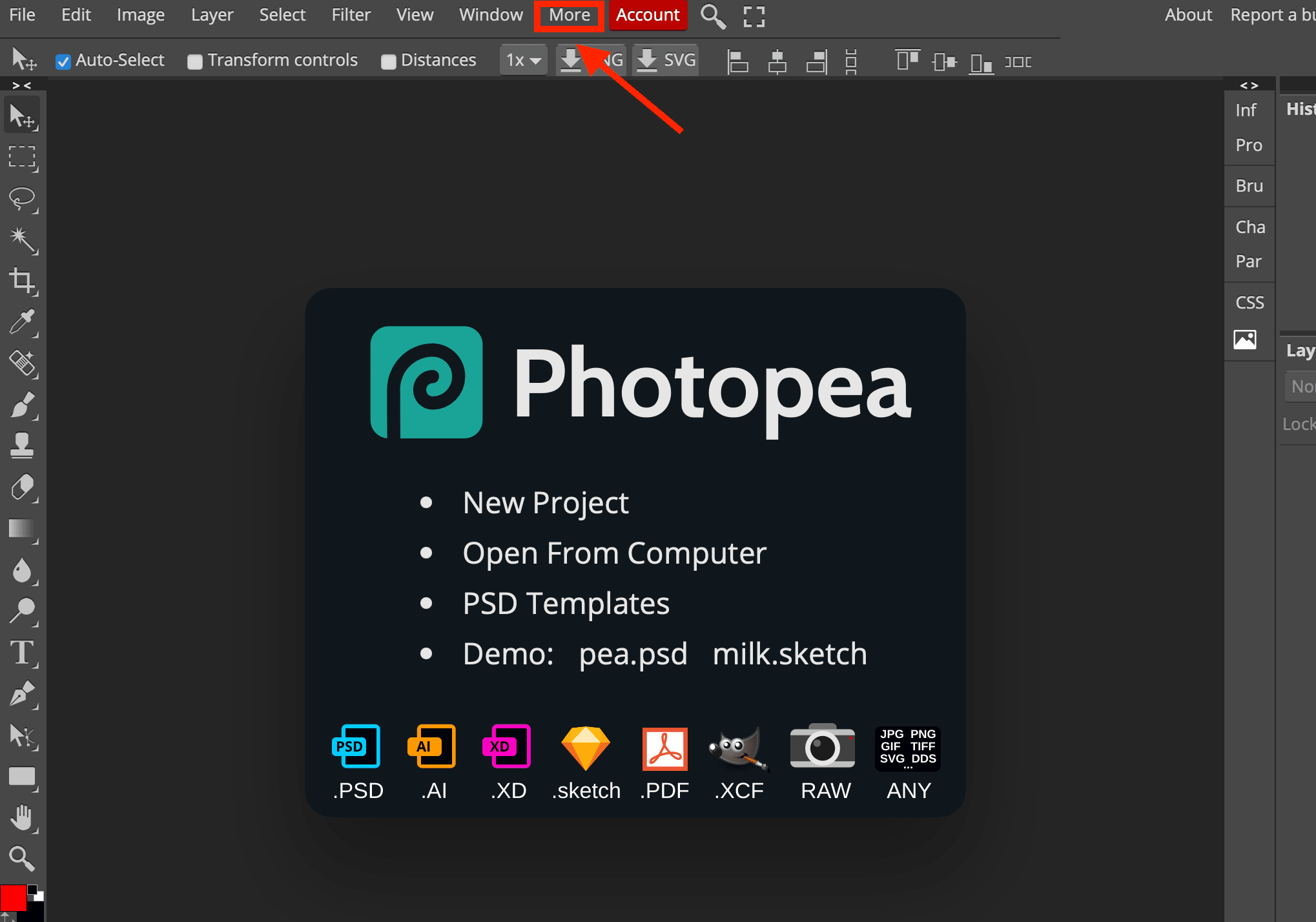Screen dimensions: 1316x922
Task: Enable the Distances checkbox
Action: click(x=388, y=61)
